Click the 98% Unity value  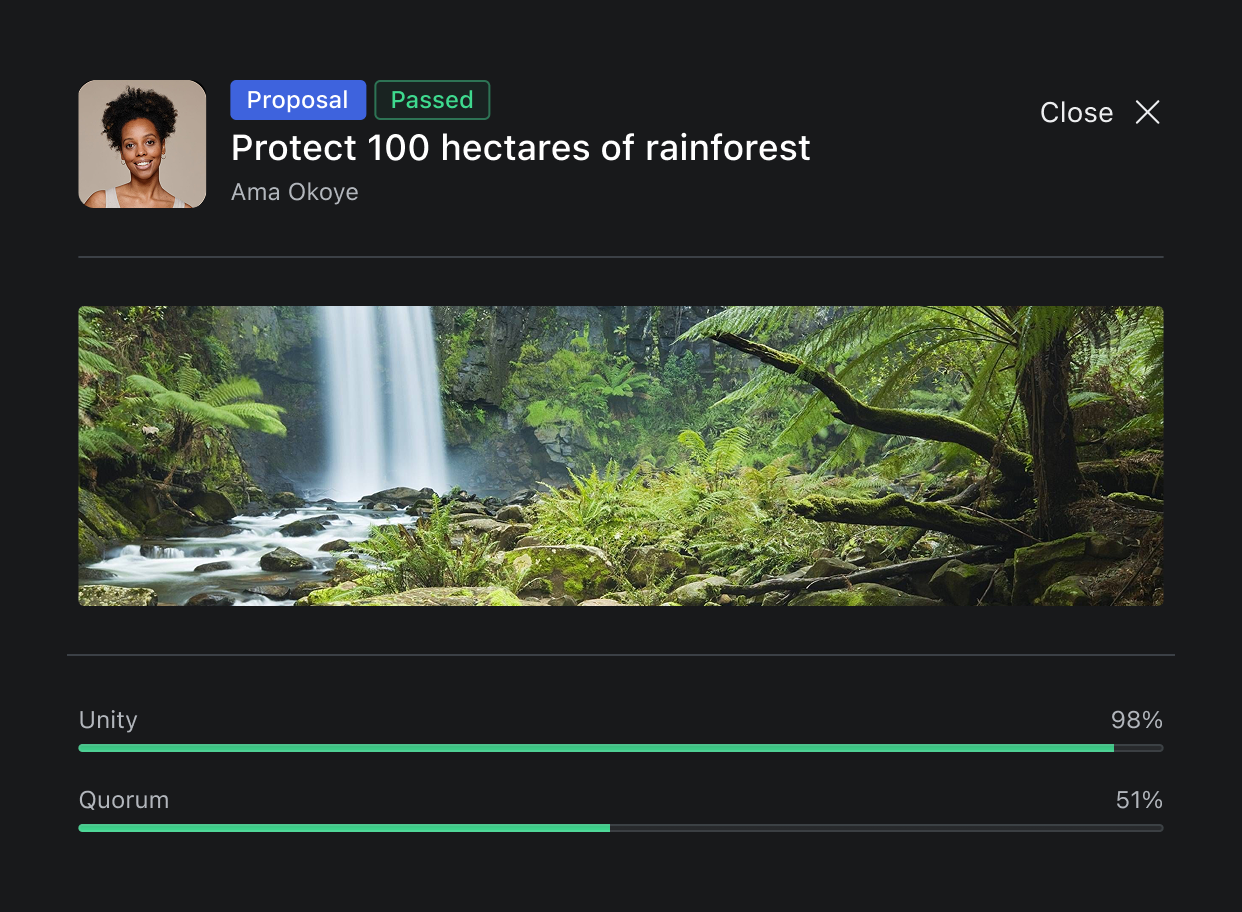pyautogui.click(x=1136, y=720)
